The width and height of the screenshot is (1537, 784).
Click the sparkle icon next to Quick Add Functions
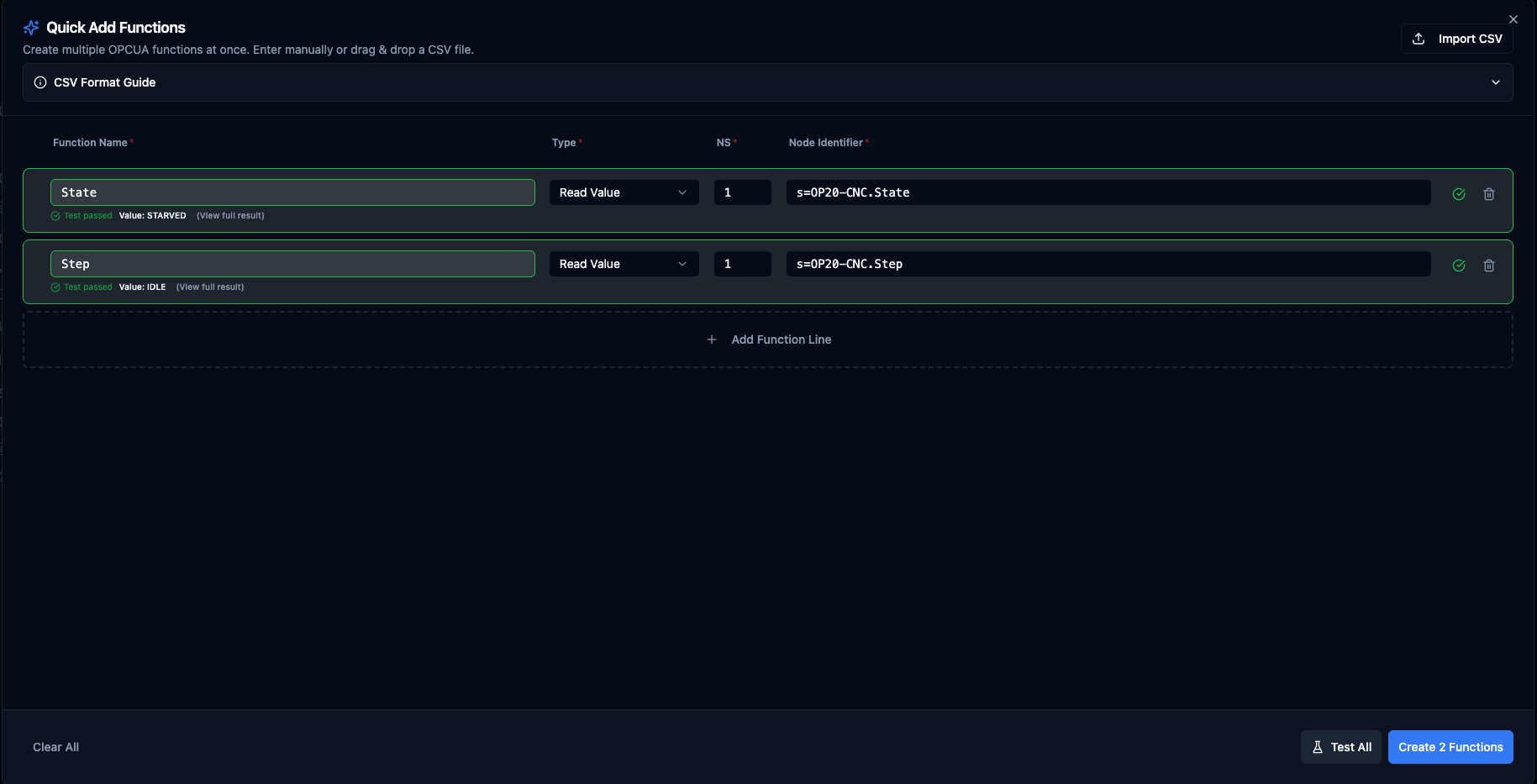click(31, 28)
